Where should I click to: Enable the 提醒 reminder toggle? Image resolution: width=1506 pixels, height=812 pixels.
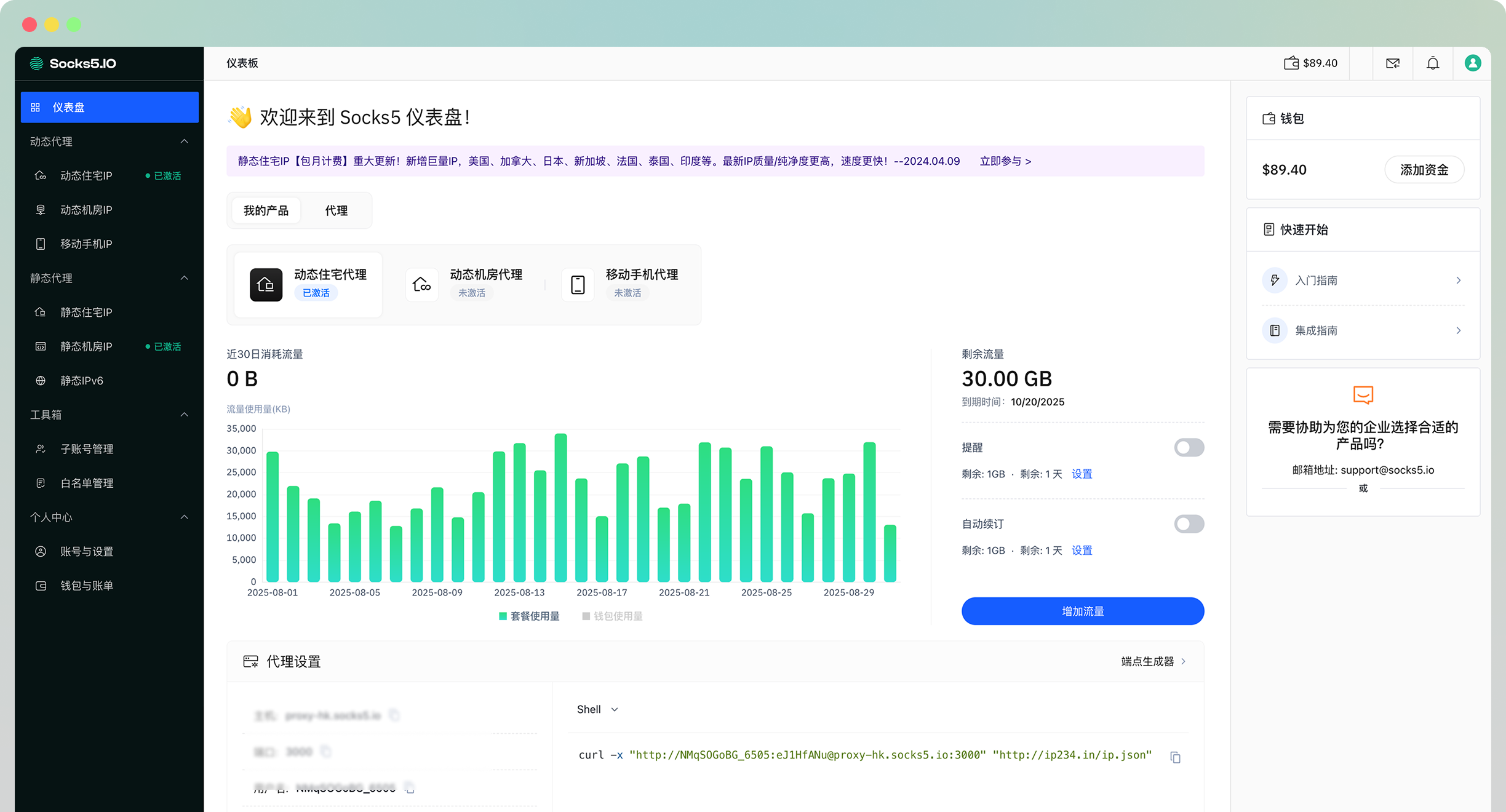1189,447
